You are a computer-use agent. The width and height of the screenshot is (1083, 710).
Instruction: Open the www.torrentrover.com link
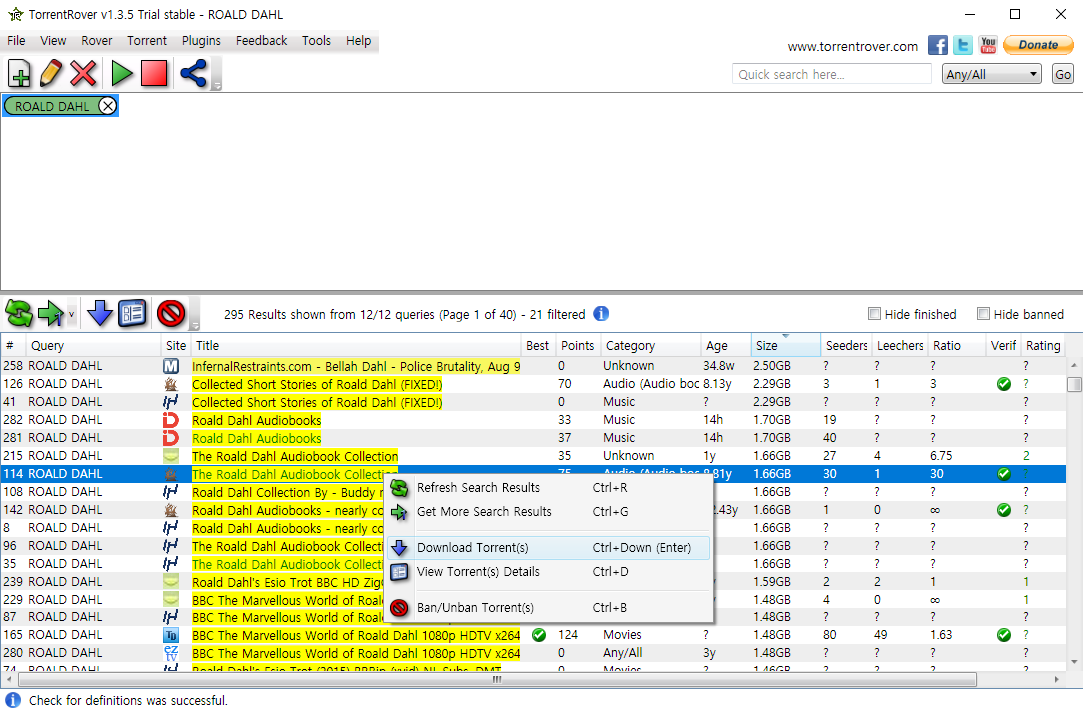pyautogui.click(x=852, y=46)
